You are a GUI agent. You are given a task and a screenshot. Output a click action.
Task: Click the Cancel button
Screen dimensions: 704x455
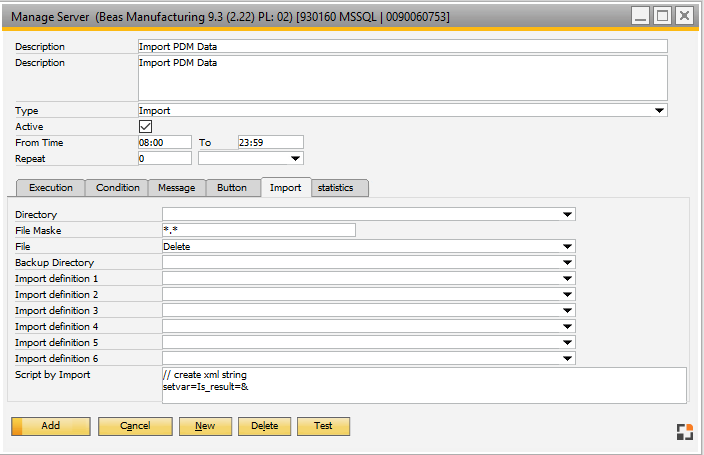135,426
